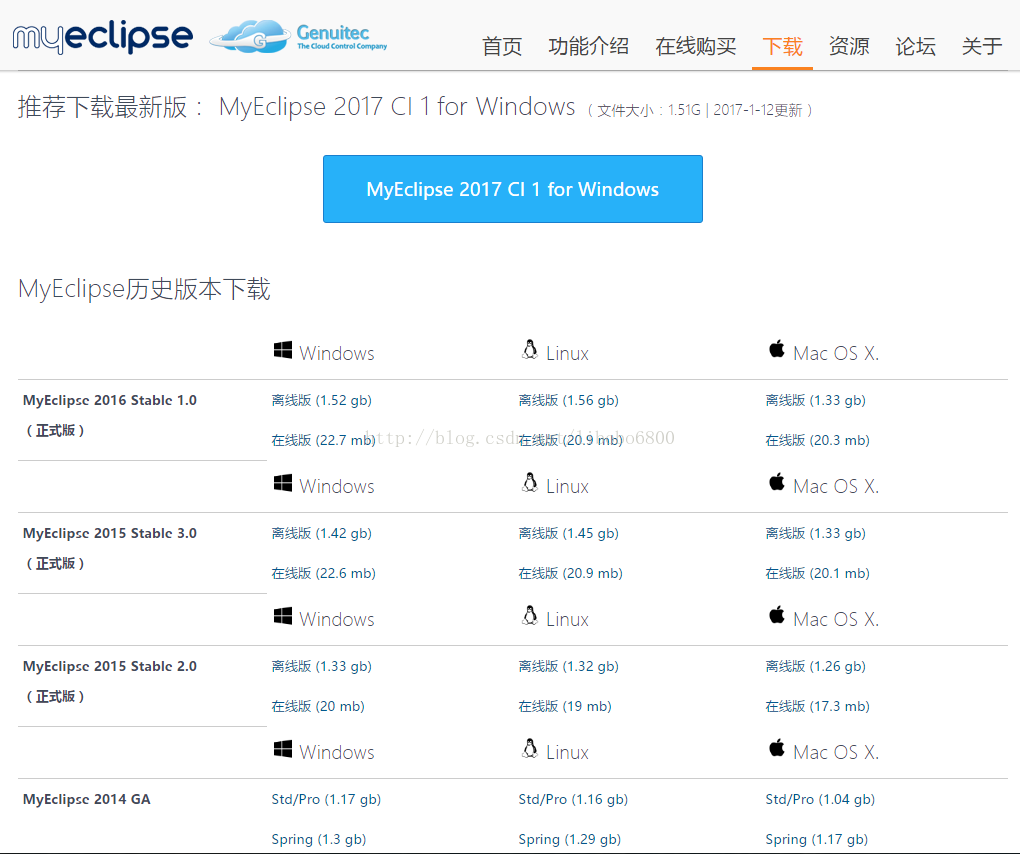
Task: Download 2014 GA Linux Std/Pro (1.16 gb)
Action: (573, 799)
